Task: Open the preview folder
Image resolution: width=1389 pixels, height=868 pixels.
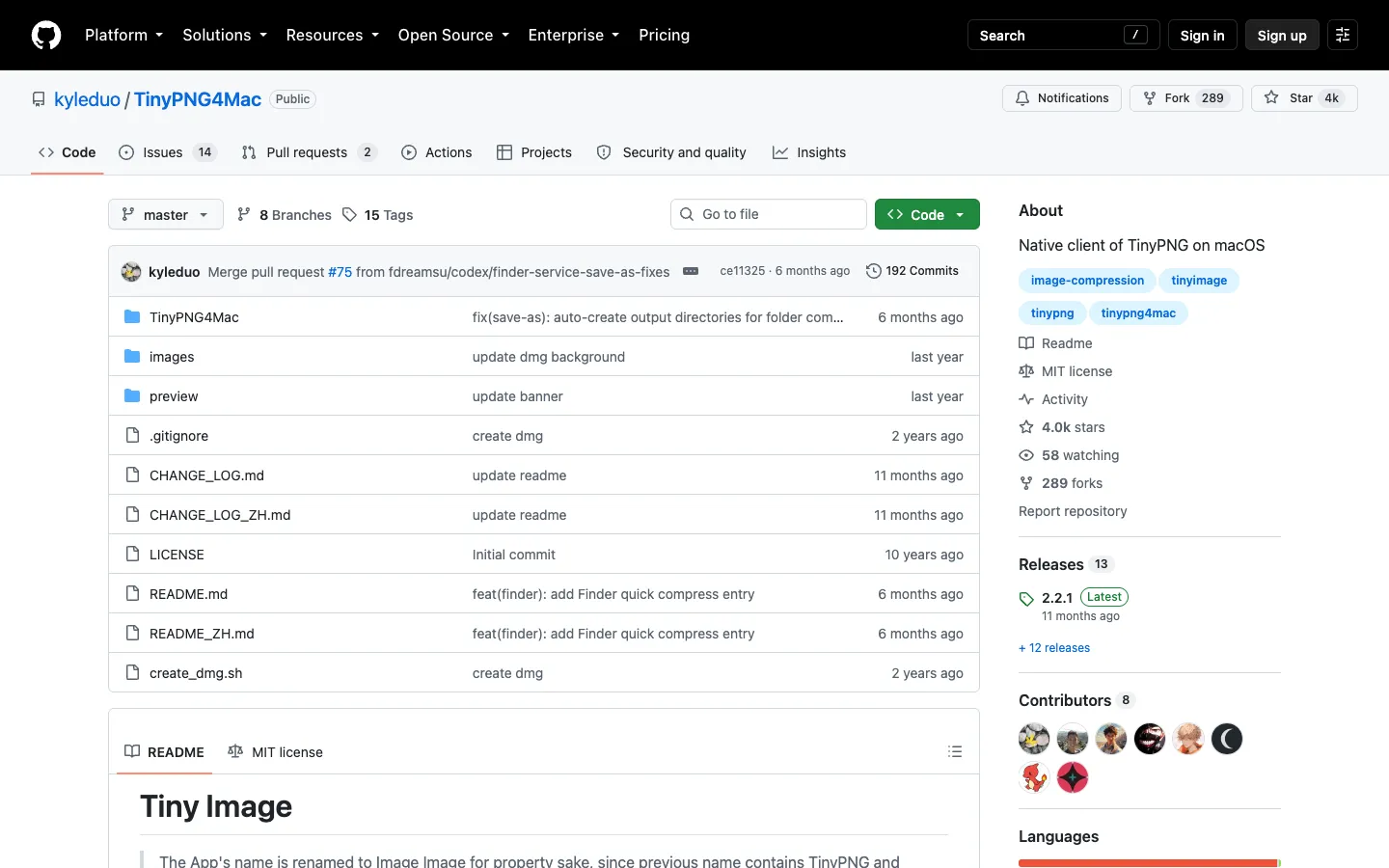Action: pos(174,396)
